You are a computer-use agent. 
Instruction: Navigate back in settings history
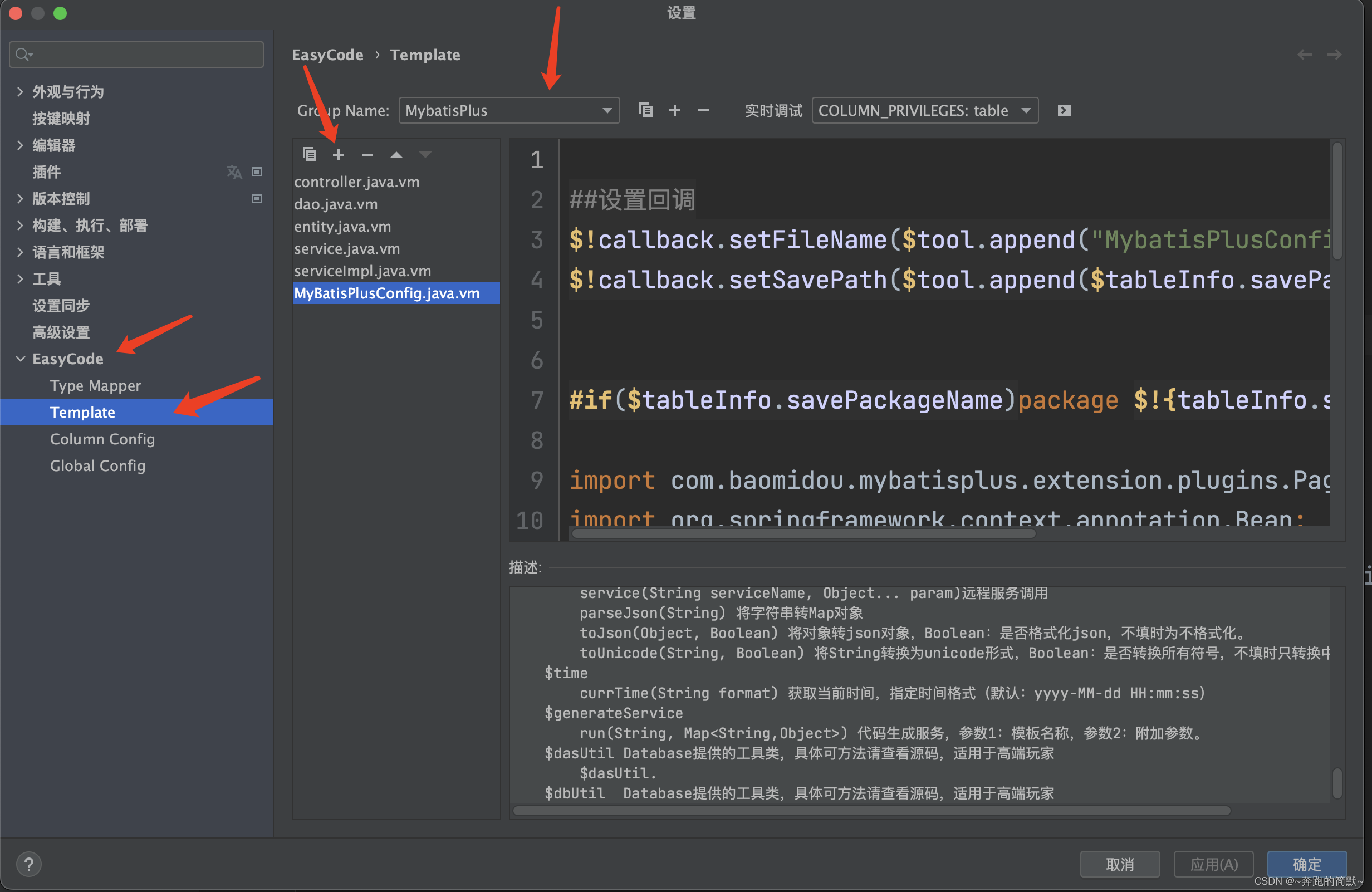[1305, 55]
